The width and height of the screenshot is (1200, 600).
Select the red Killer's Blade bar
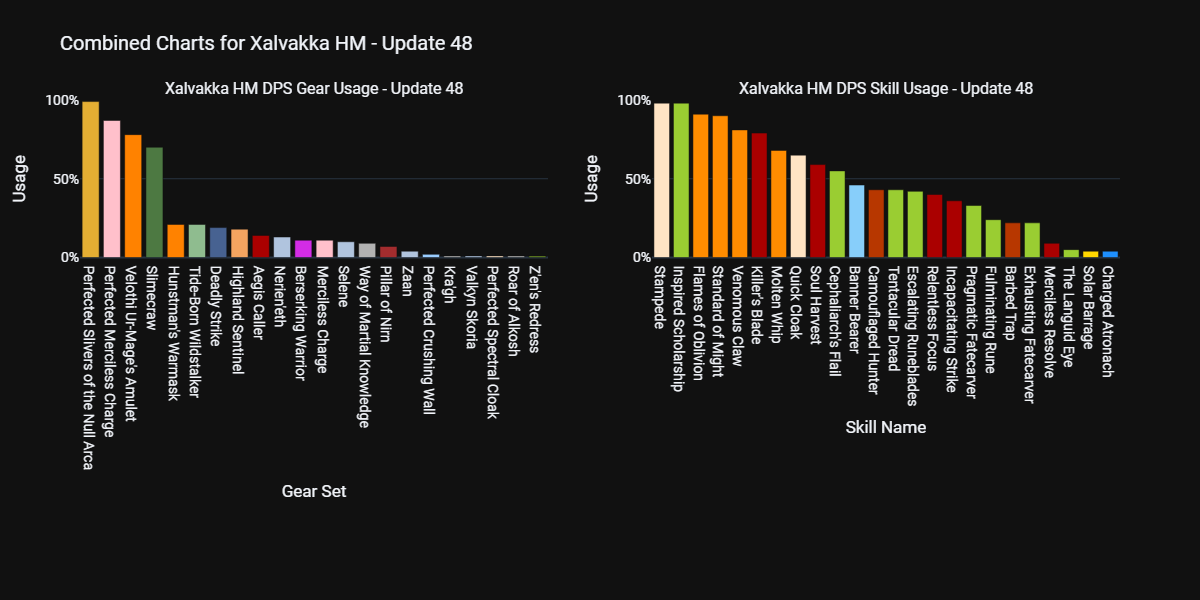(759, 195)
